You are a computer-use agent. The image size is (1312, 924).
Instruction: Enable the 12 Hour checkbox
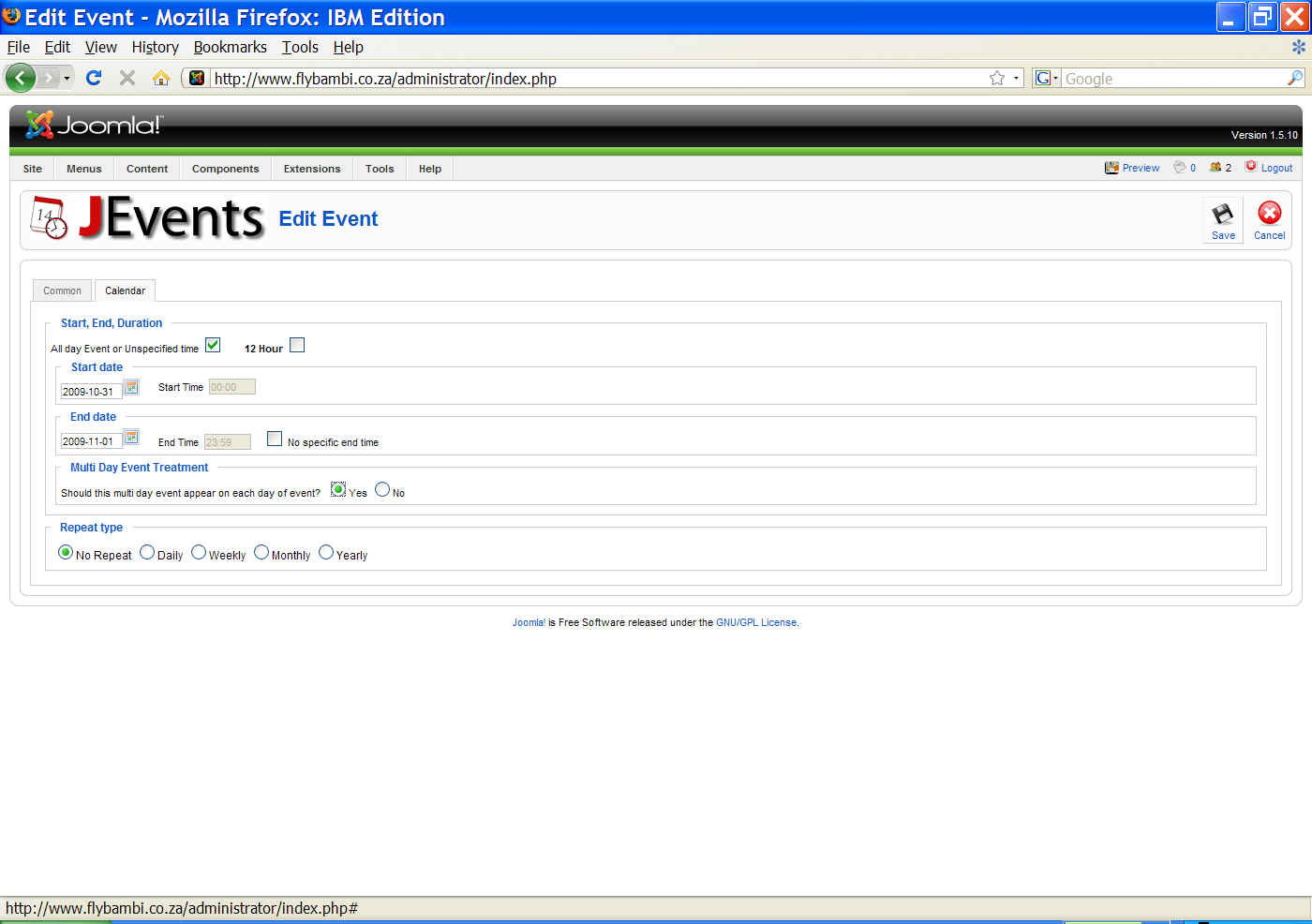coord(297,345)
